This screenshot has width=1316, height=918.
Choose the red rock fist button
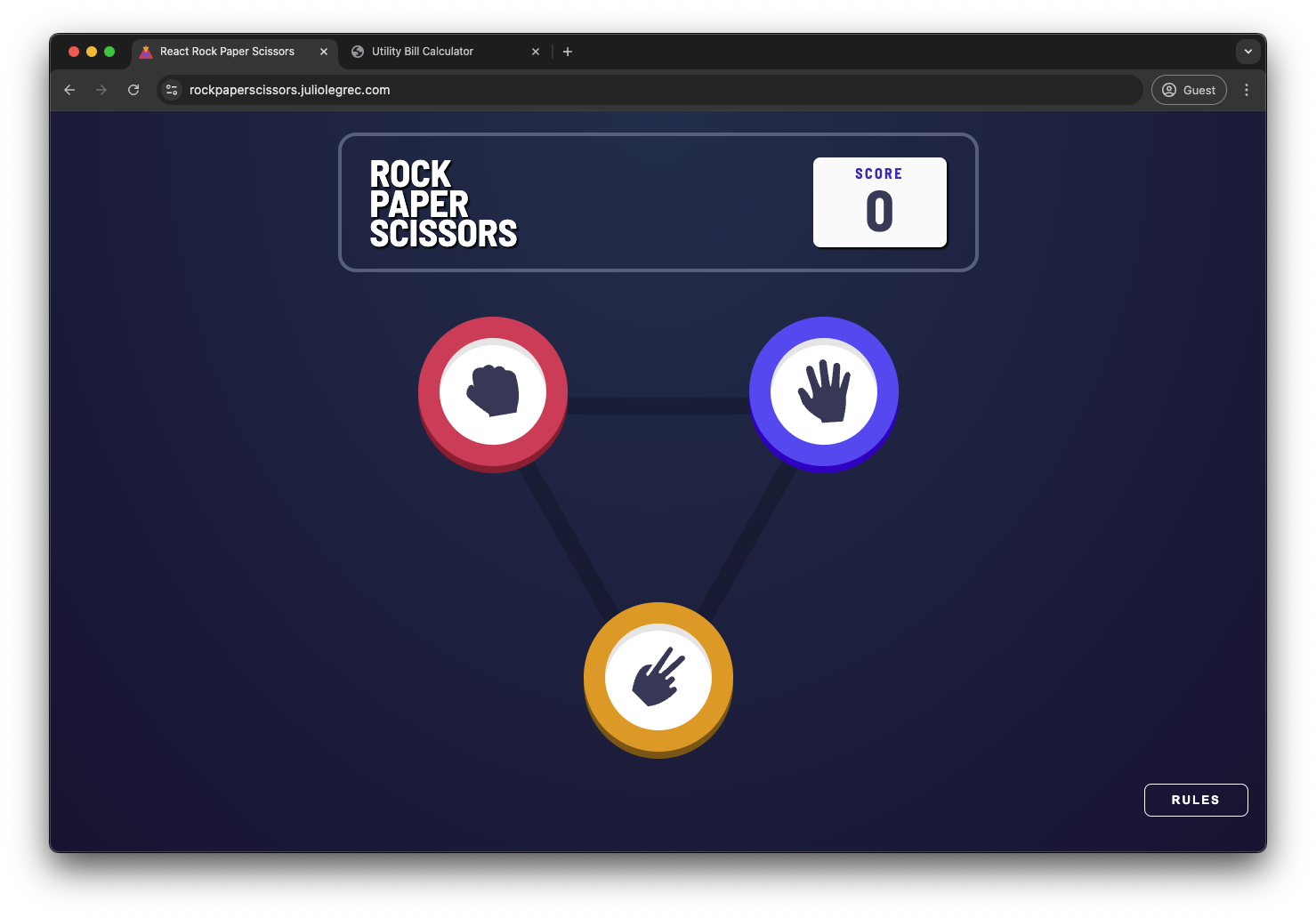(492, 391)
